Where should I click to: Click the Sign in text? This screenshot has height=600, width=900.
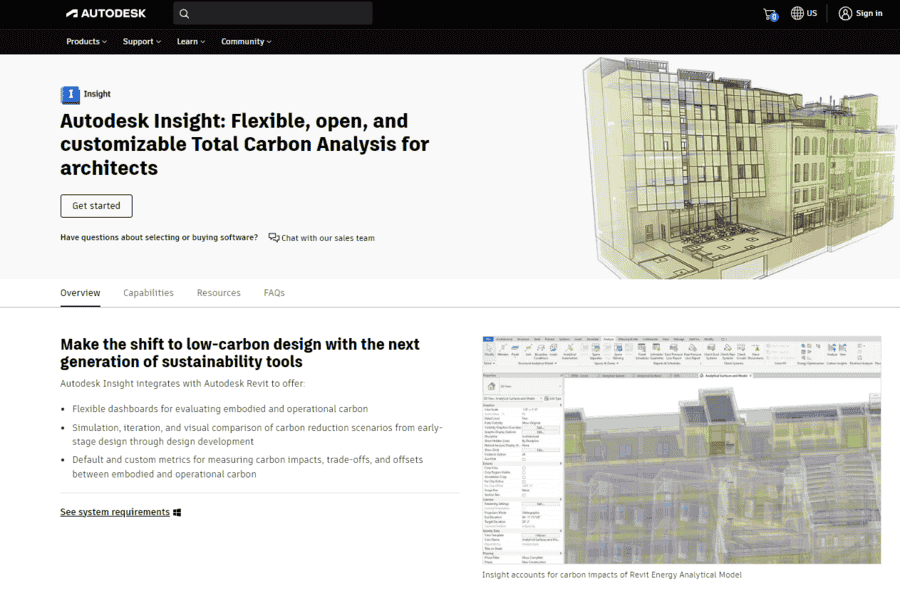[x=869, y=13]
